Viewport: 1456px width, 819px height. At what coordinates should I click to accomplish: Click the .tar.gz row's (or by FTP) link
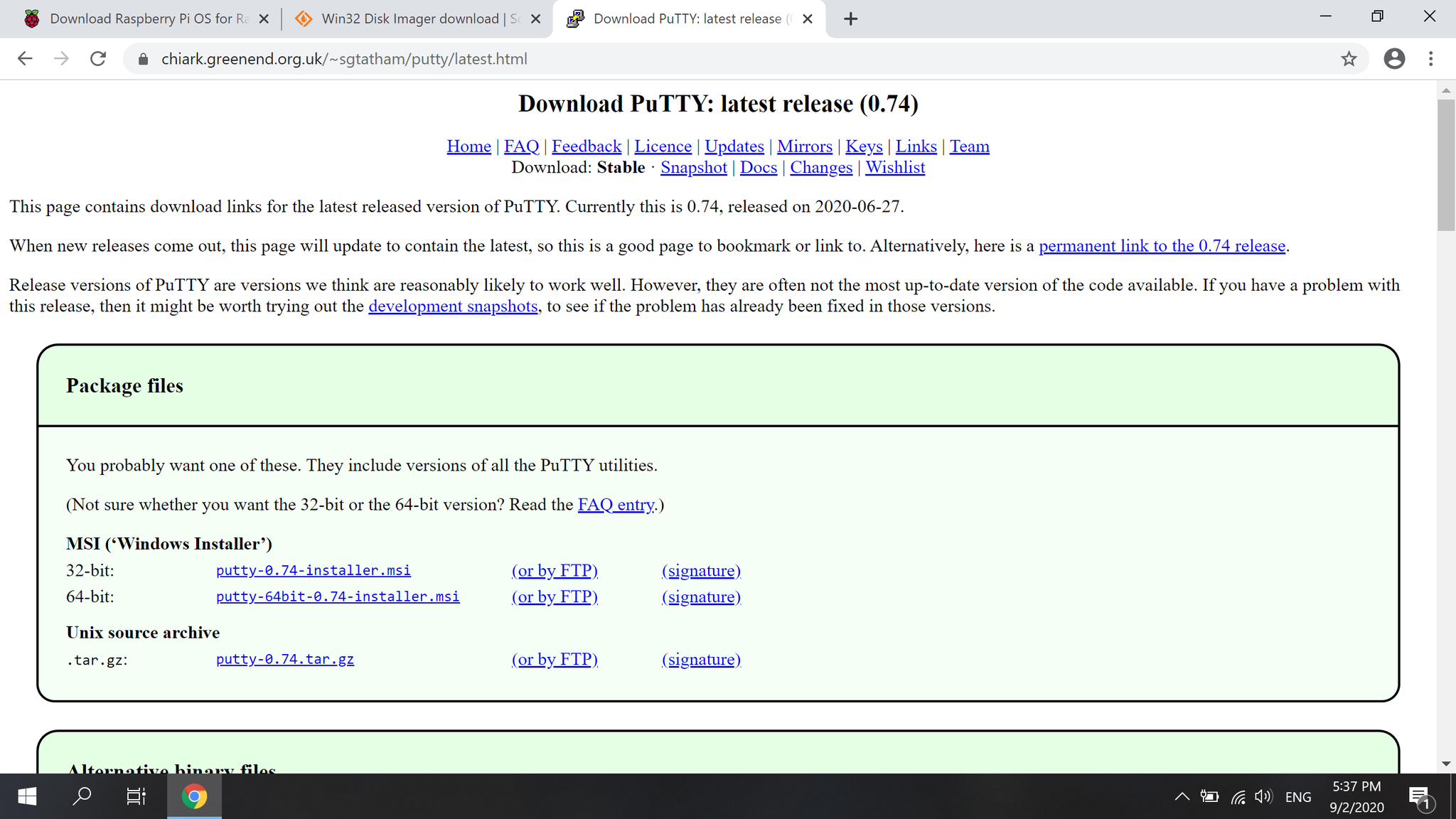pyautogui.click(x=555, y=660)
